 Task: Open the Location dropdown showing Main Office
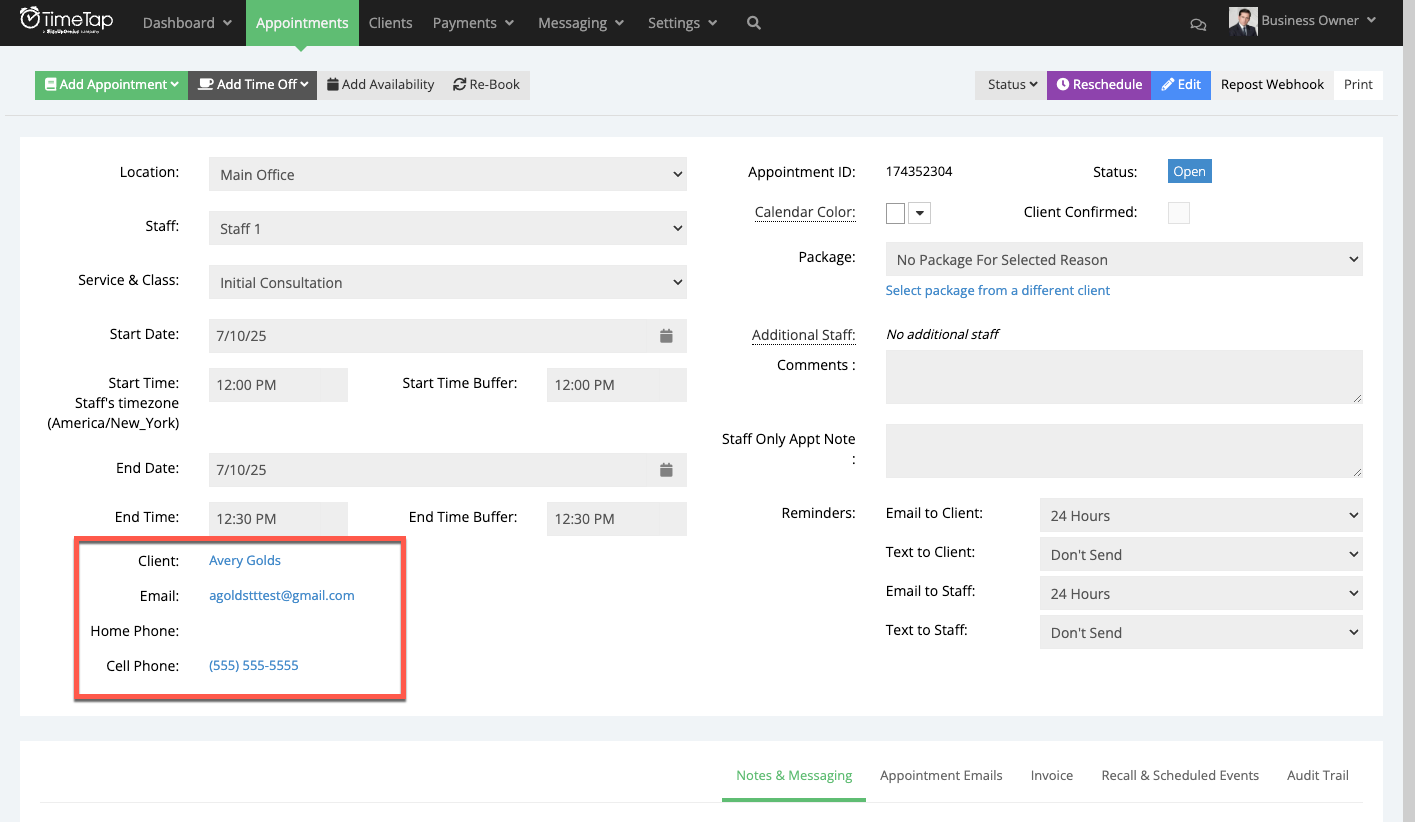[447, 173]
